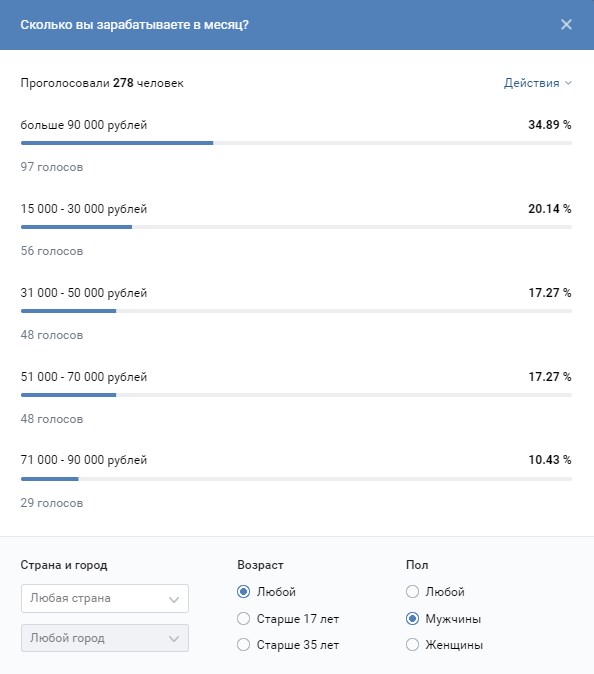Click the 71 000 - 90 000 рублей option
This screenshot has height=674, width=594.
point(84,460)
